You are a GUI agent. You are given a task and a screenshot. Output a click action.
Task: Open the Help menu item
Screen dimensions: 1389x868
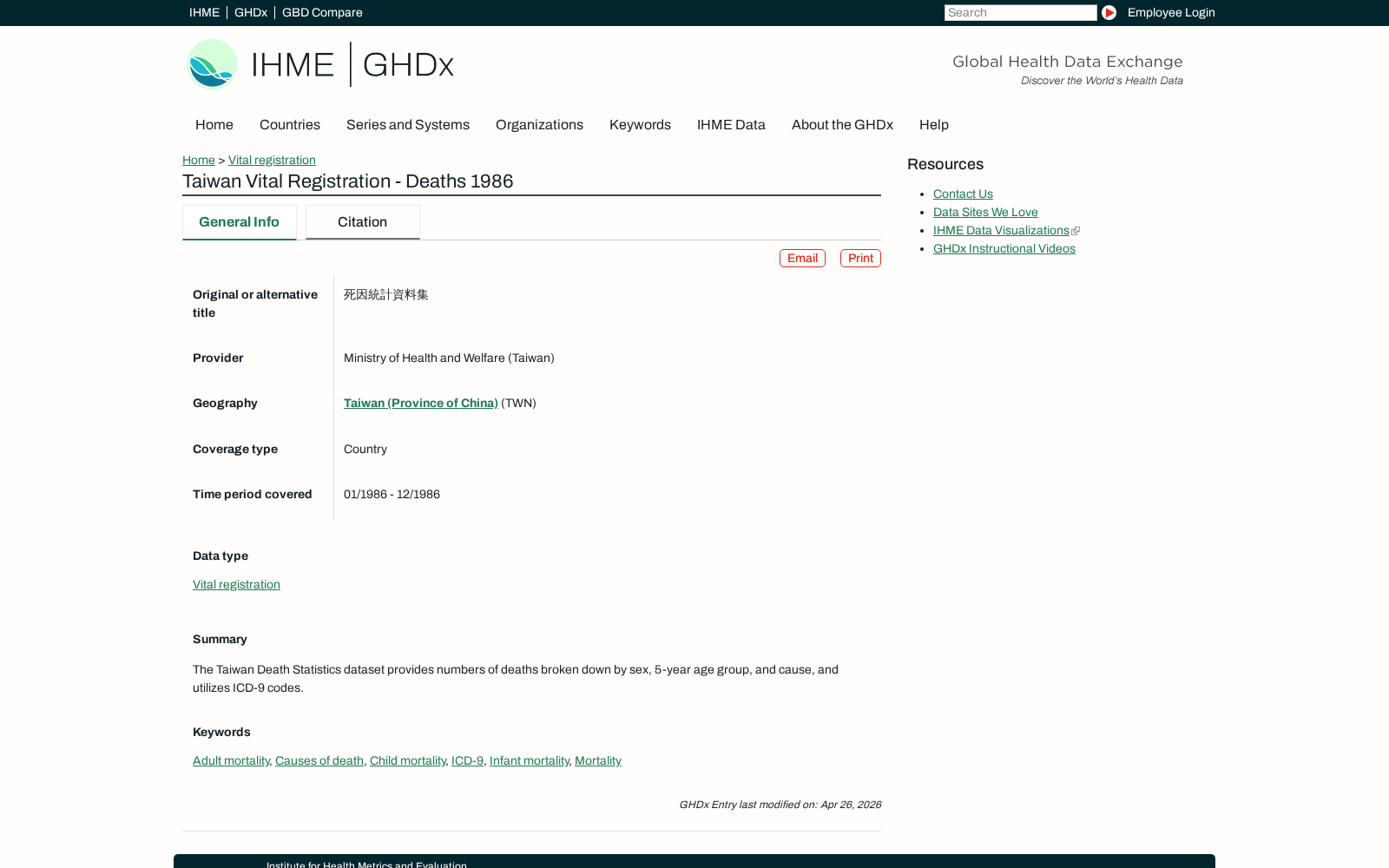pyautogui.click(x=934, y=125)
